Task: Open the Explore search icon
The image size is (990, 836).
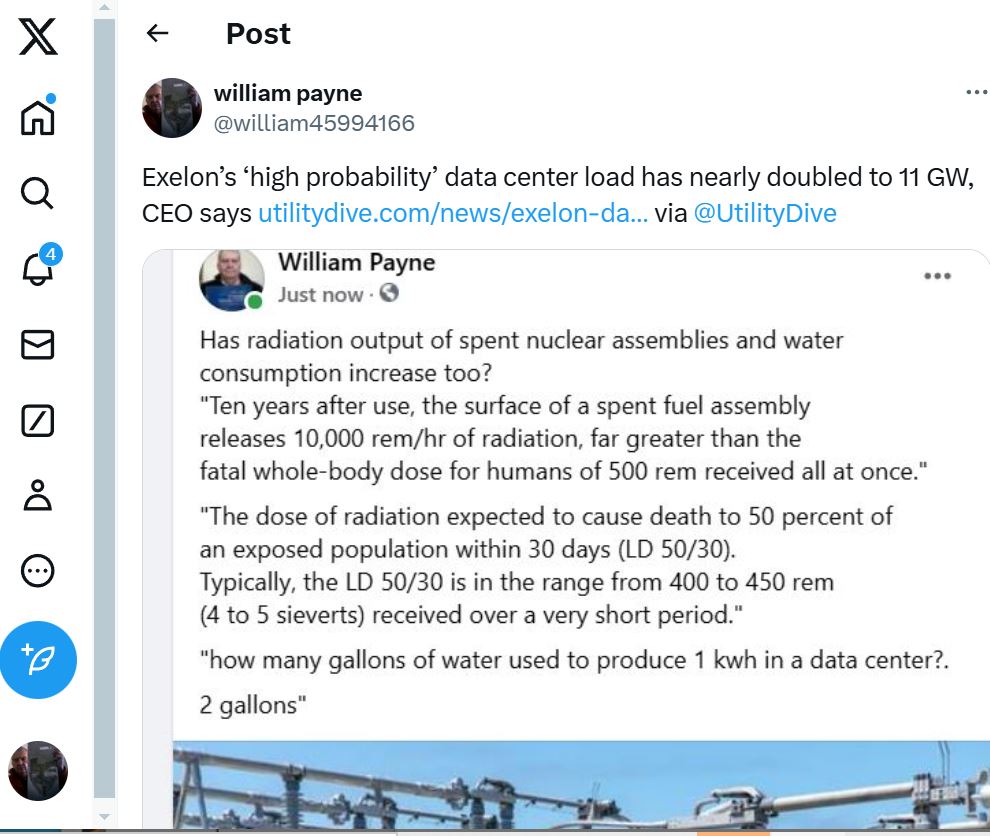Action: click(x=37, y=193)
